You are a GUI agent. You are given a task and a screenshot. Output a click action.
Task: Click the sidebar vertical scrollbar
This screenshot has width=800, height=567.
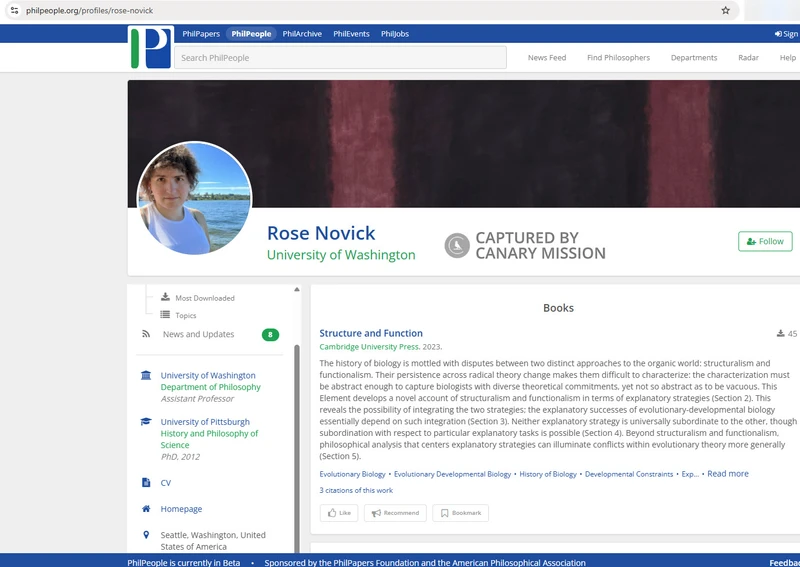tap(297, 448)
